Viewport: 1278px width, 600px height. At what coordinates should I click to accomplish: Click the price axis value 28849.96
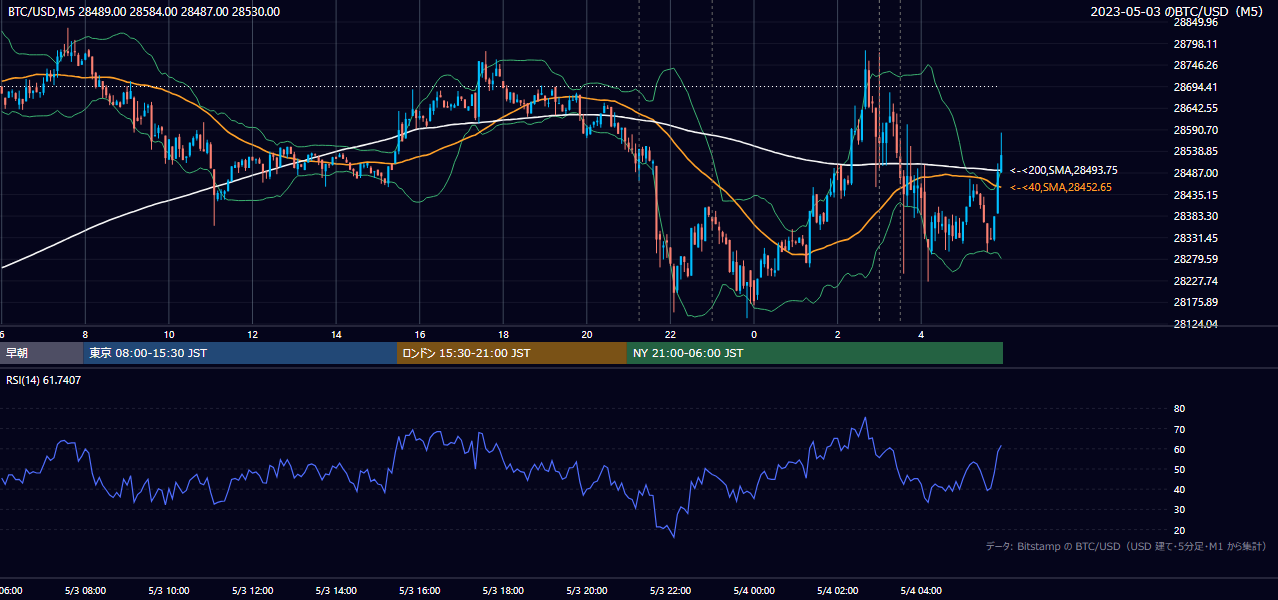tap(1195, 22)
